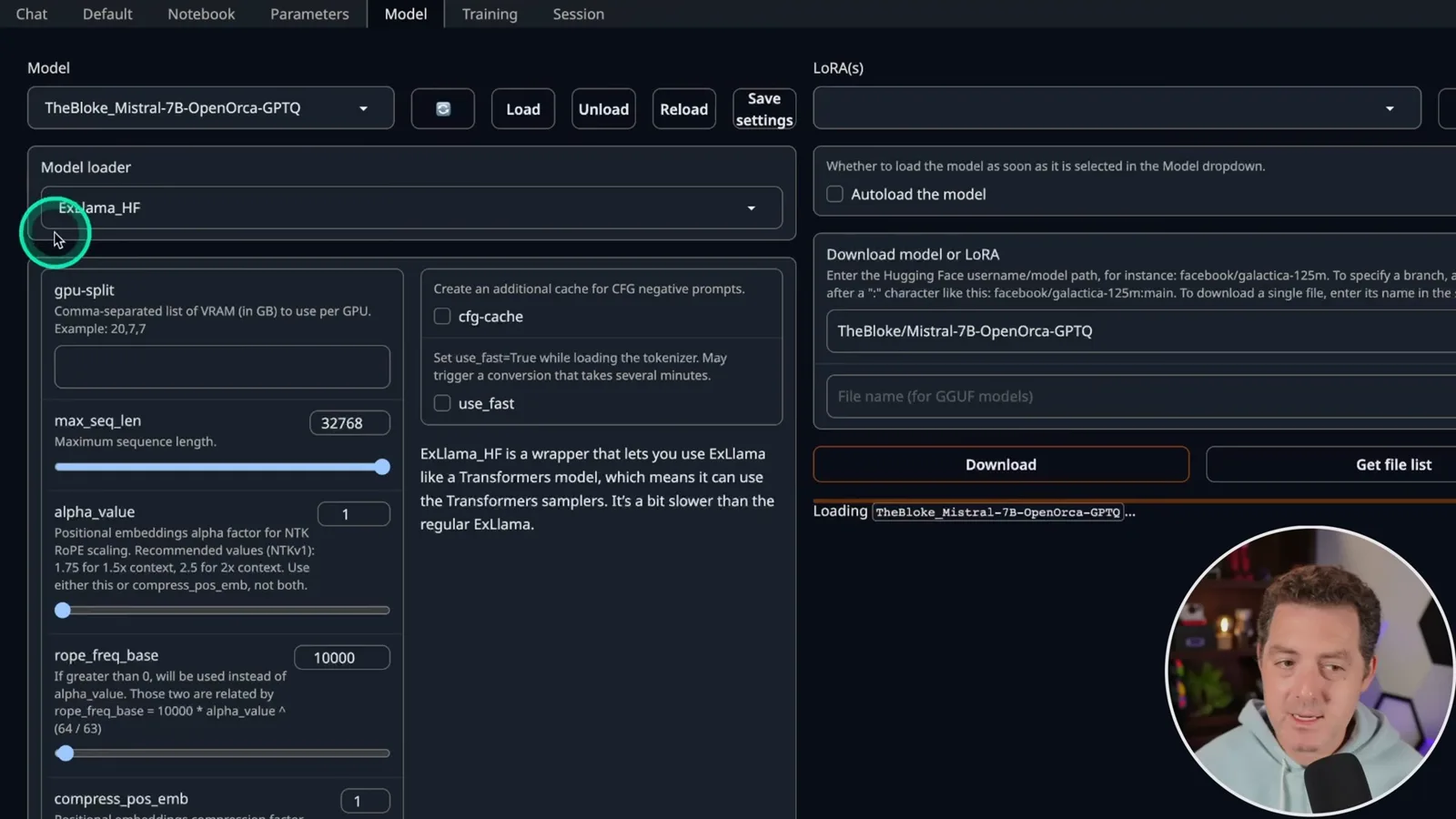Screen dimensions: 1456x819
Task: Open the Training tab
Action: pos(490,14)
